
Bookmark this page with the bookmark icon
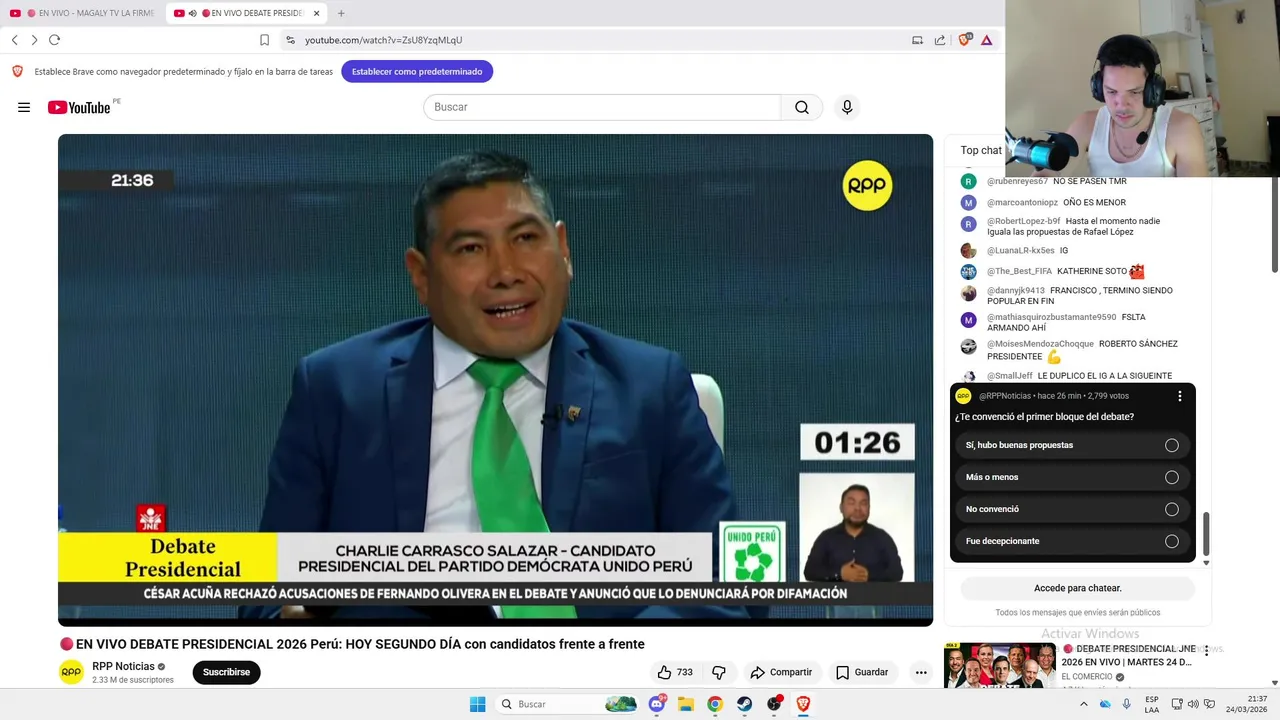coord(264,40)
